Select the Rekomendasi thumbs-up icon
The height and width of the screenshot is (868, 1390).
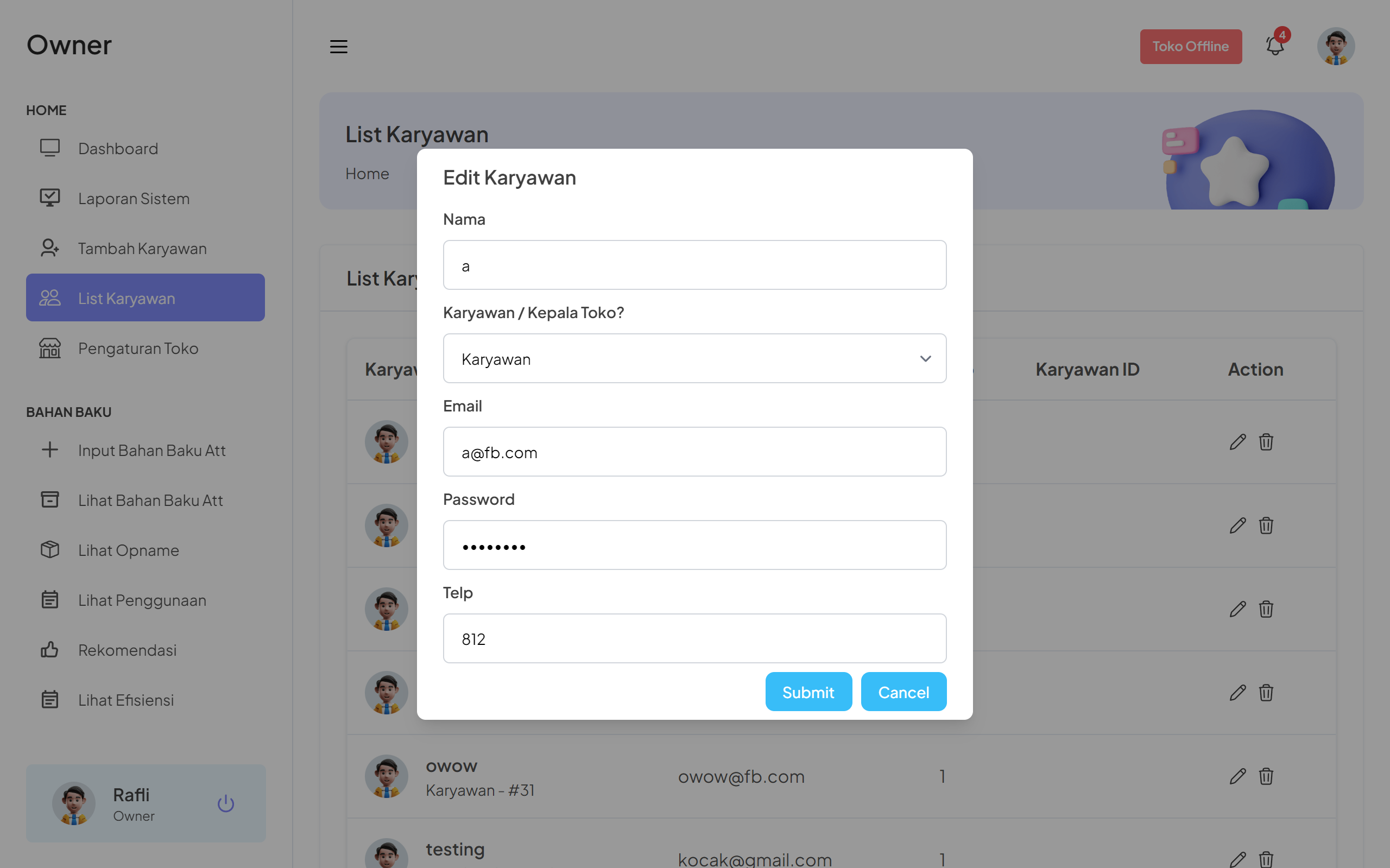click(50, 649)
